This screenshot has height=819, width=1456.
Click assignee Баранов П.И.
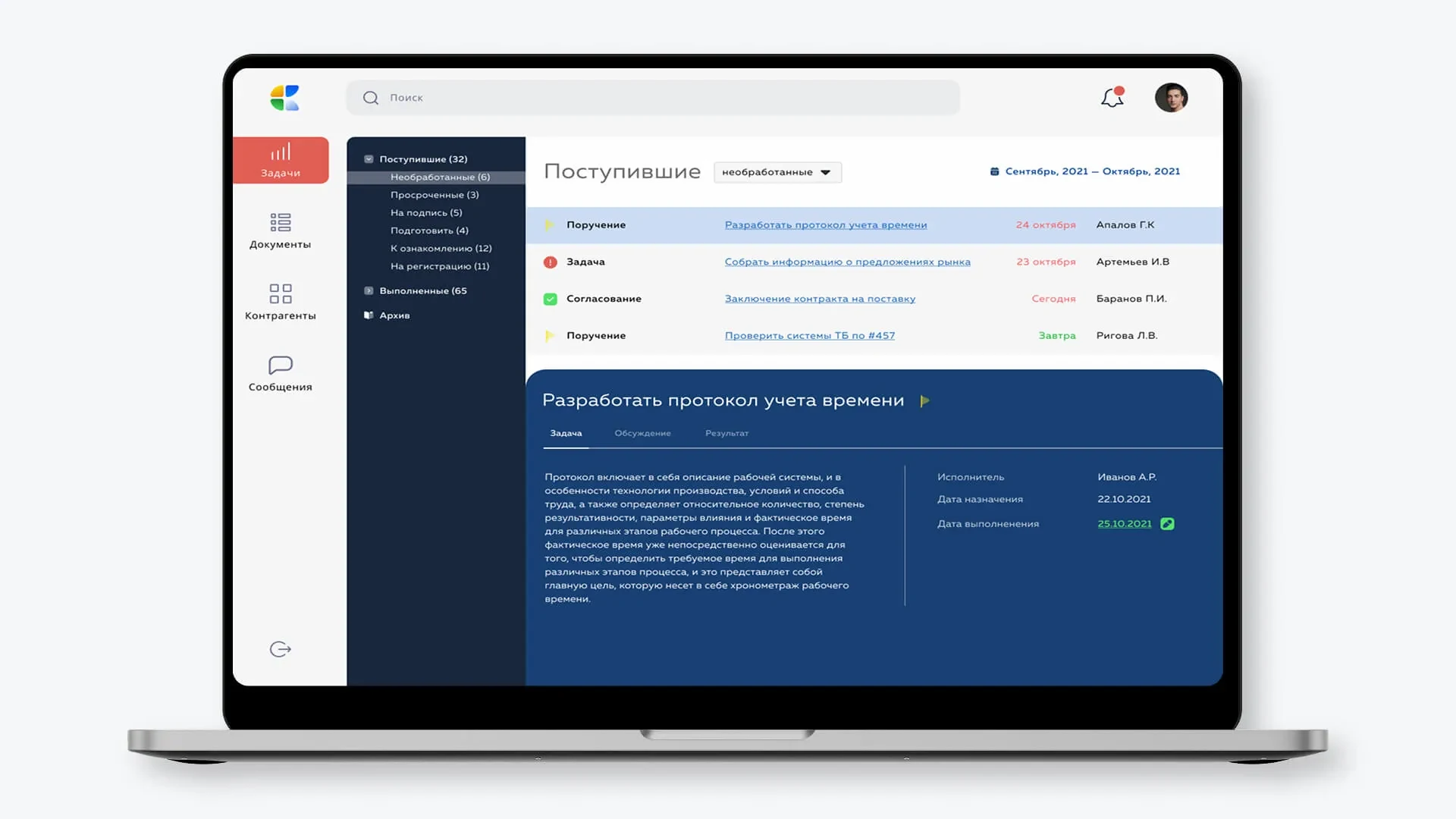[x=1131, y=299]
